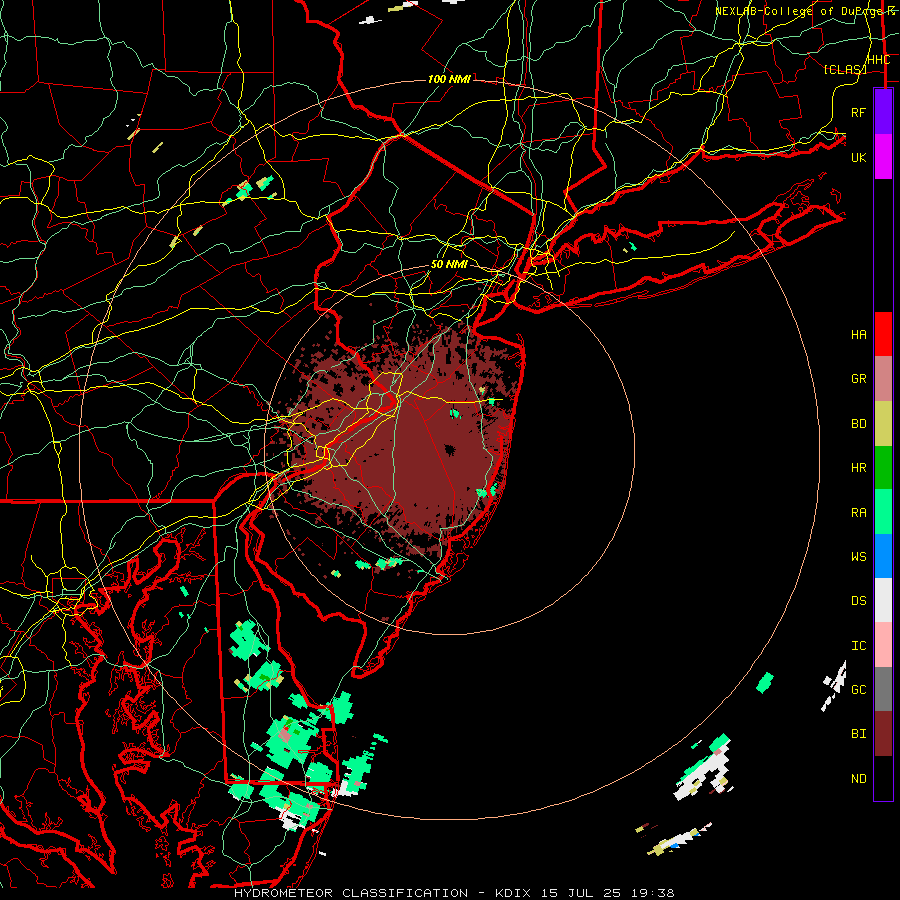Click the purple RF color swatch in legend
The height and width of the screenshot is (900, 900).
click(883, 112)
